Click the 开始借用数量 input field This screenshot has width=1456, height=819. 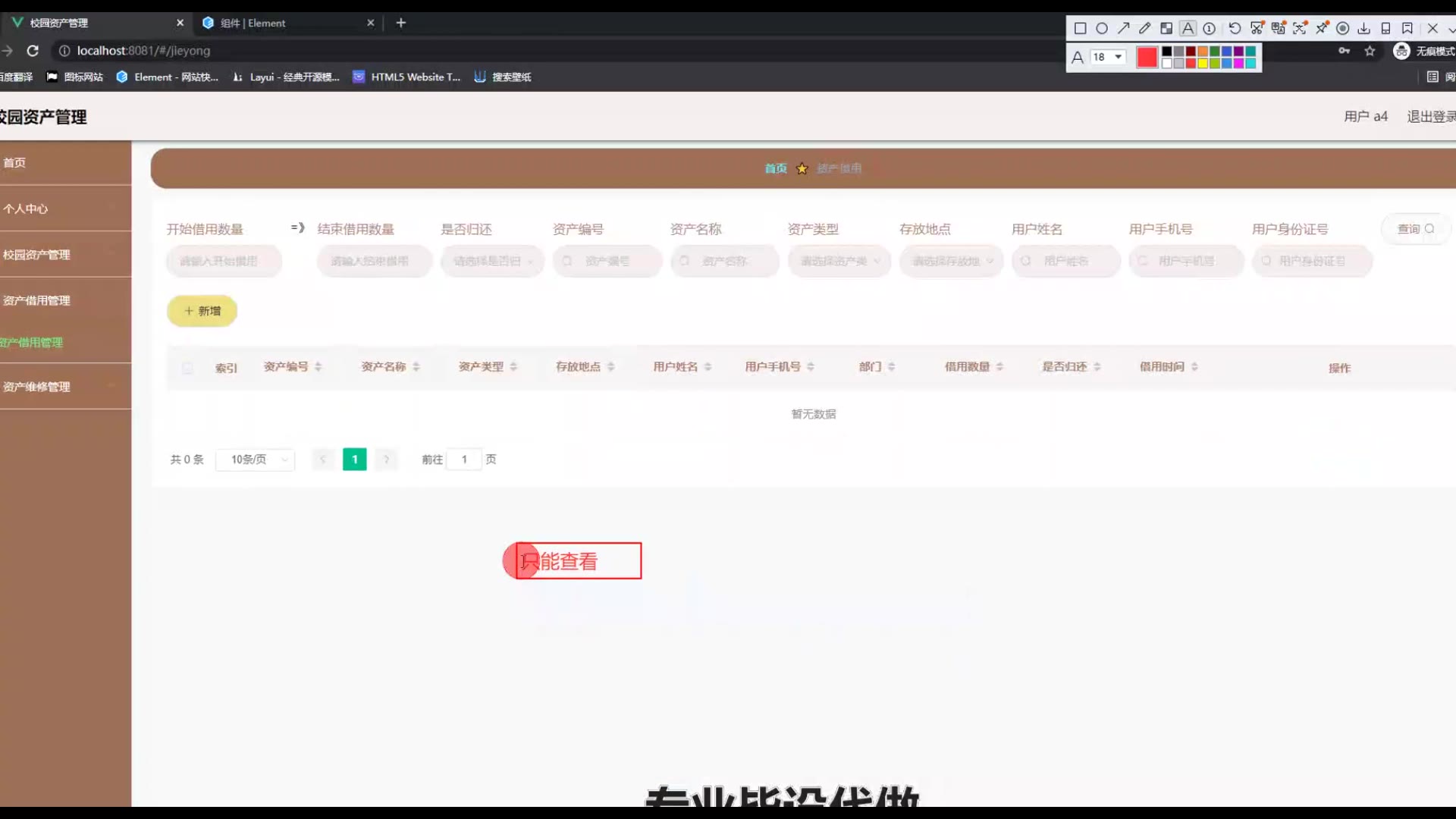pos(224,261)
